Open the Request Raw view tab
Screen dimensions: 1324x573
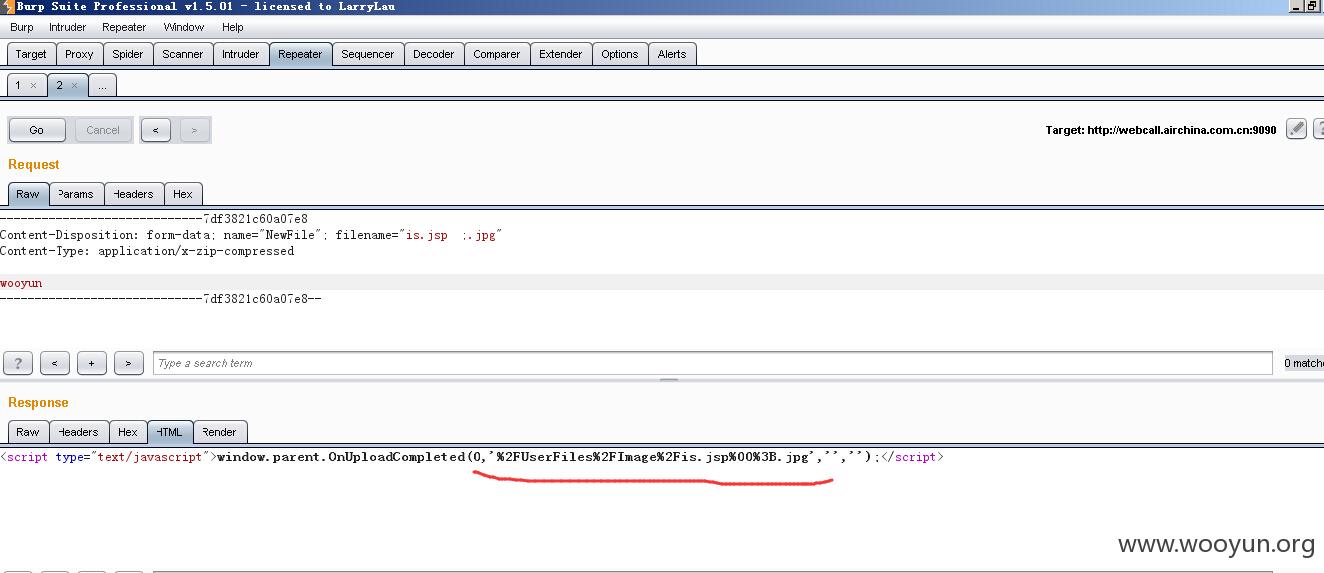[28, 194]
